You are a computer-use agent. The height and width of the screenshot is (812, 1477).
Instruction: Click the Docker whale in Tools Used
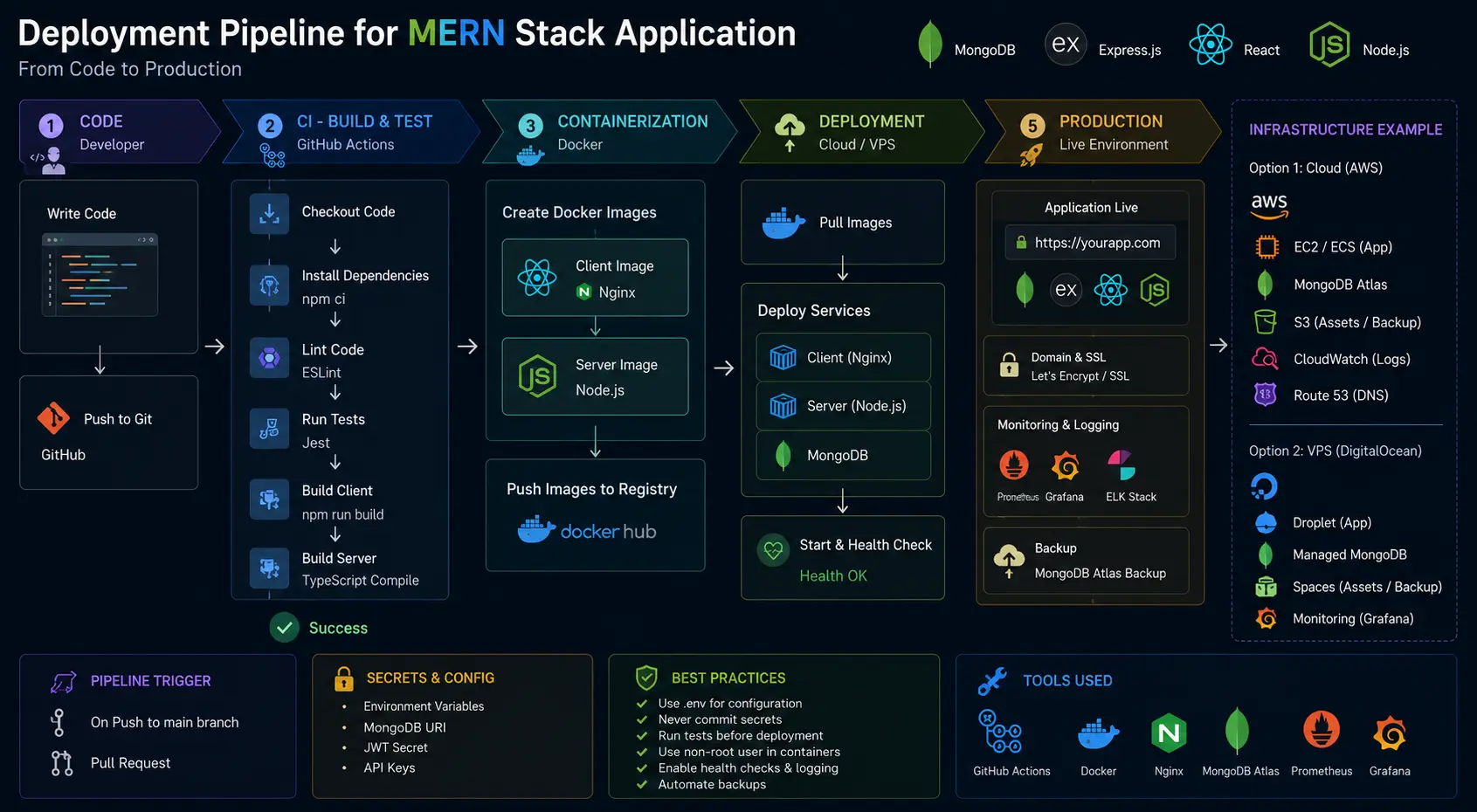pos(1099,734)
